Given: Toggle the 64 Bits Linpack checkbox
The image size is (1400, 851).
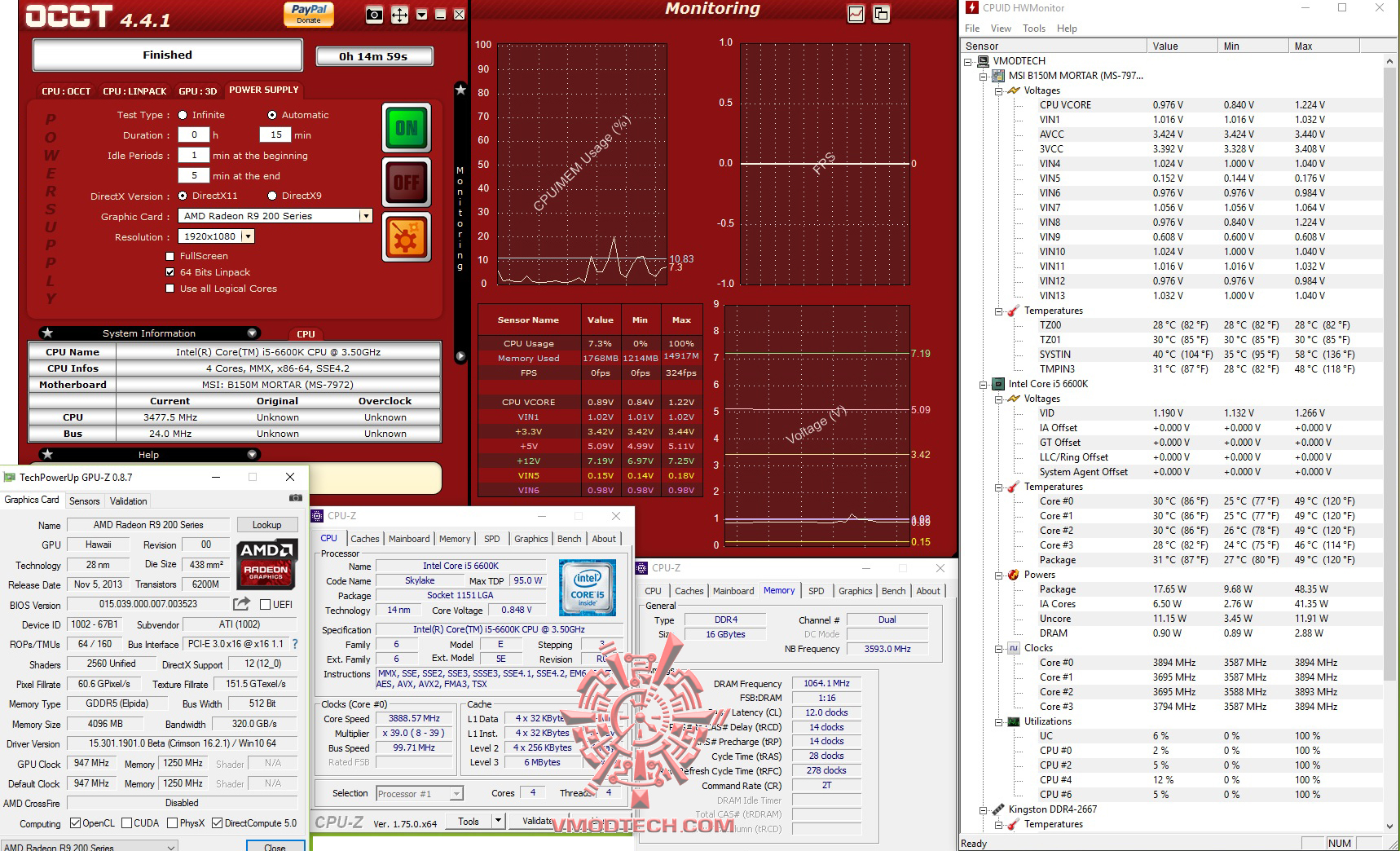Looking at the screenshot, I should tap(170, 272).
